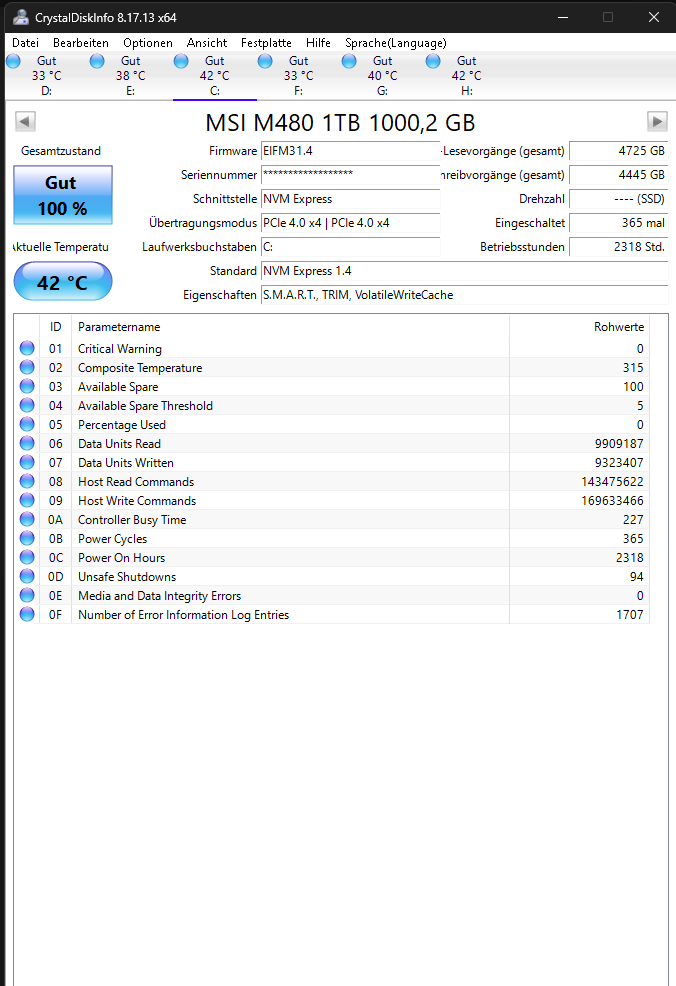
Task: Open the Optionen menu
Action: 148,43
